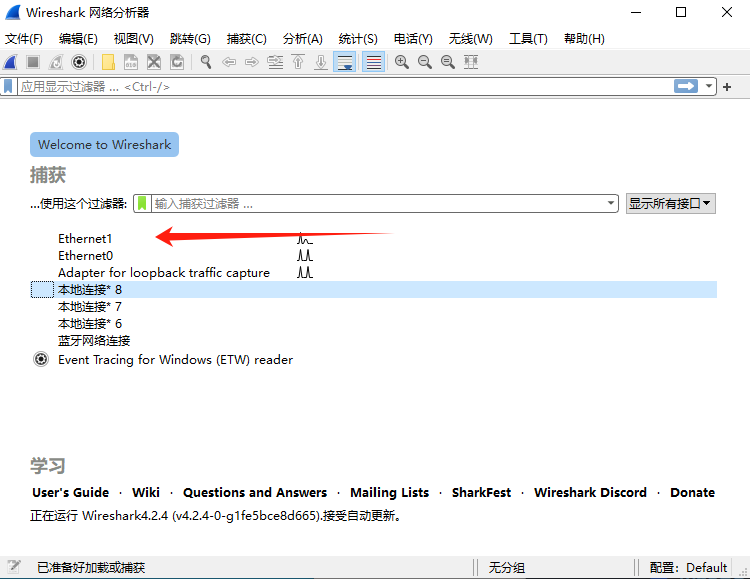Open the SharkFest link
This screenshot has width=750, height=579.
point(481,492)
